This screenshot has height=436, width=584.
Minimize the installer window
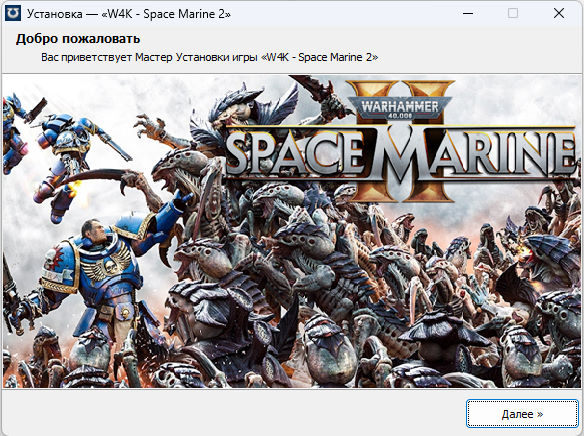click(468, 13)
